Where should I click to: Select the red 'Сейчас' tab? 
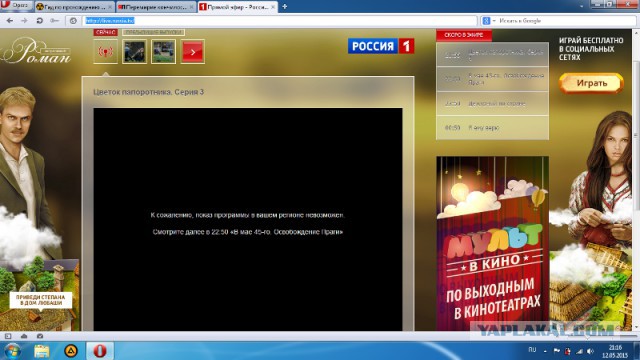[106, 32]
